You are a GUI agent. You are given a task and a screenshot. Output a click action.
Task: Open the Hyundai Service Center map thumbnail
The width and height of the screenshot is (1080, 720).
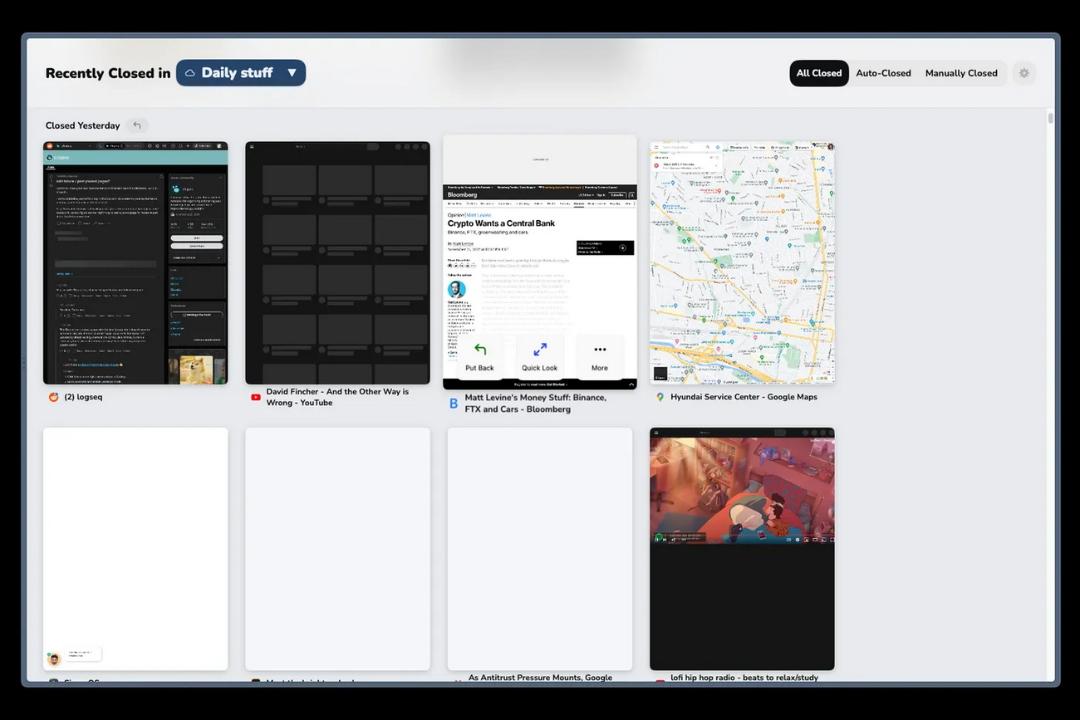pyautogui.click(x=742, y=263)
